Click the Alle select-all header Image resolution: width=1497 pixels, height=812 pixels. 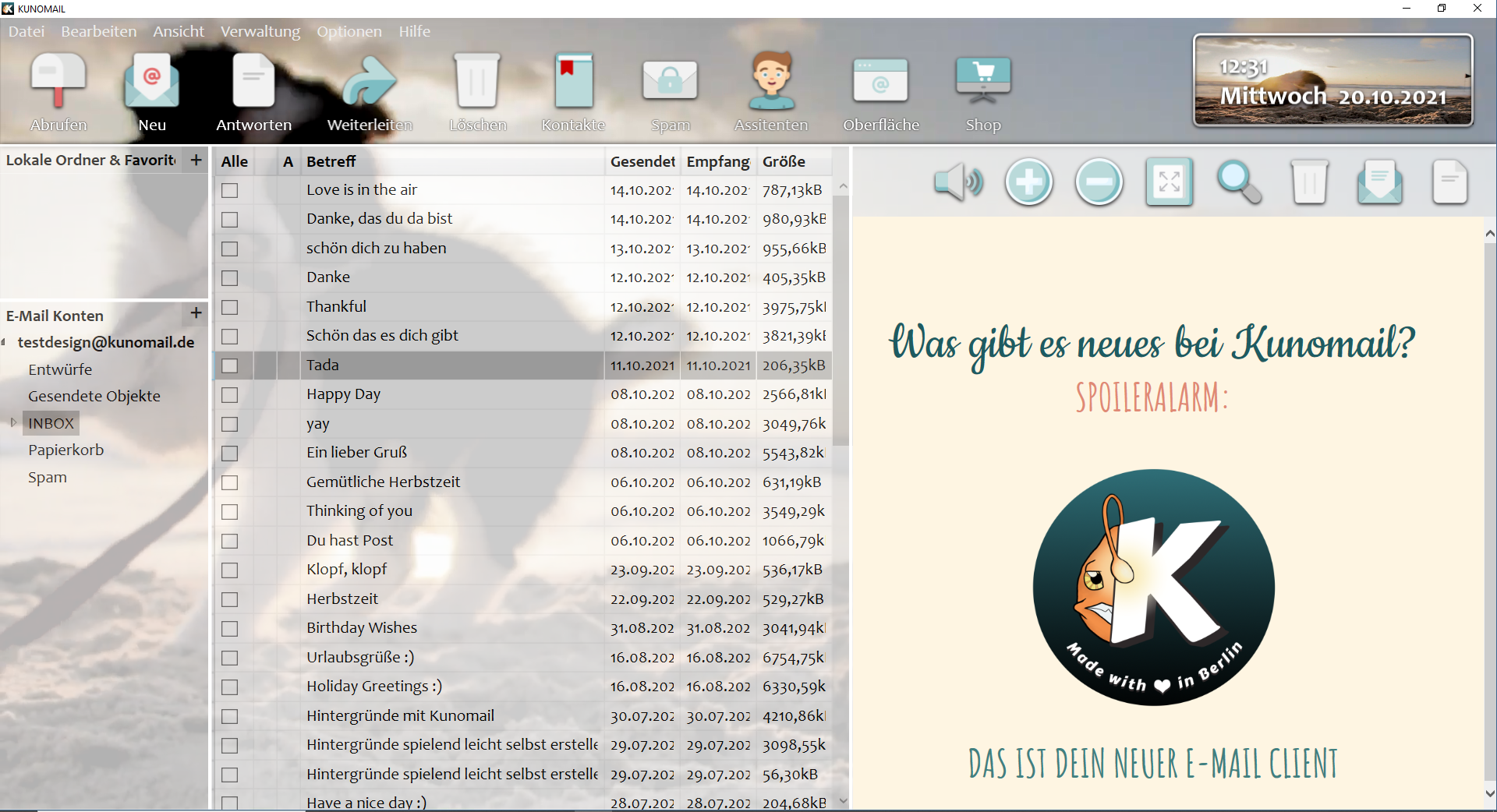234,161
